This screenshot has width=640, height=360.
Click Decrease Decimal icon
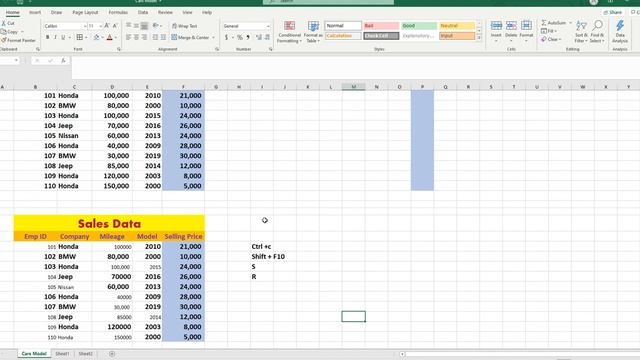click(267, 38)
